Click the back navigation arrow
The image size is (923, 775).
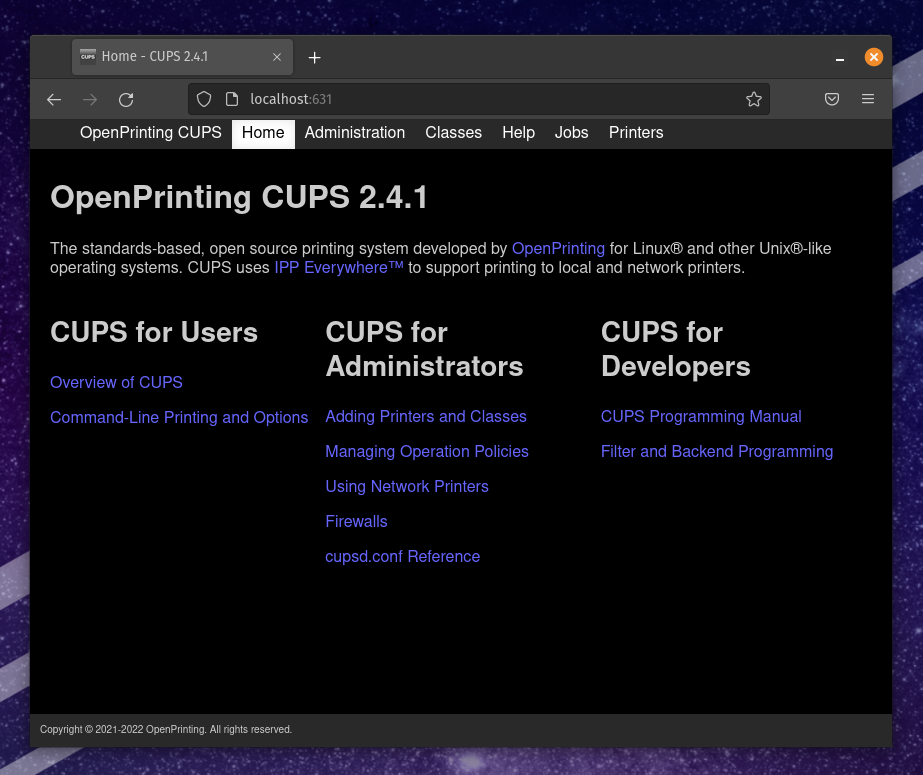[54, 99]
